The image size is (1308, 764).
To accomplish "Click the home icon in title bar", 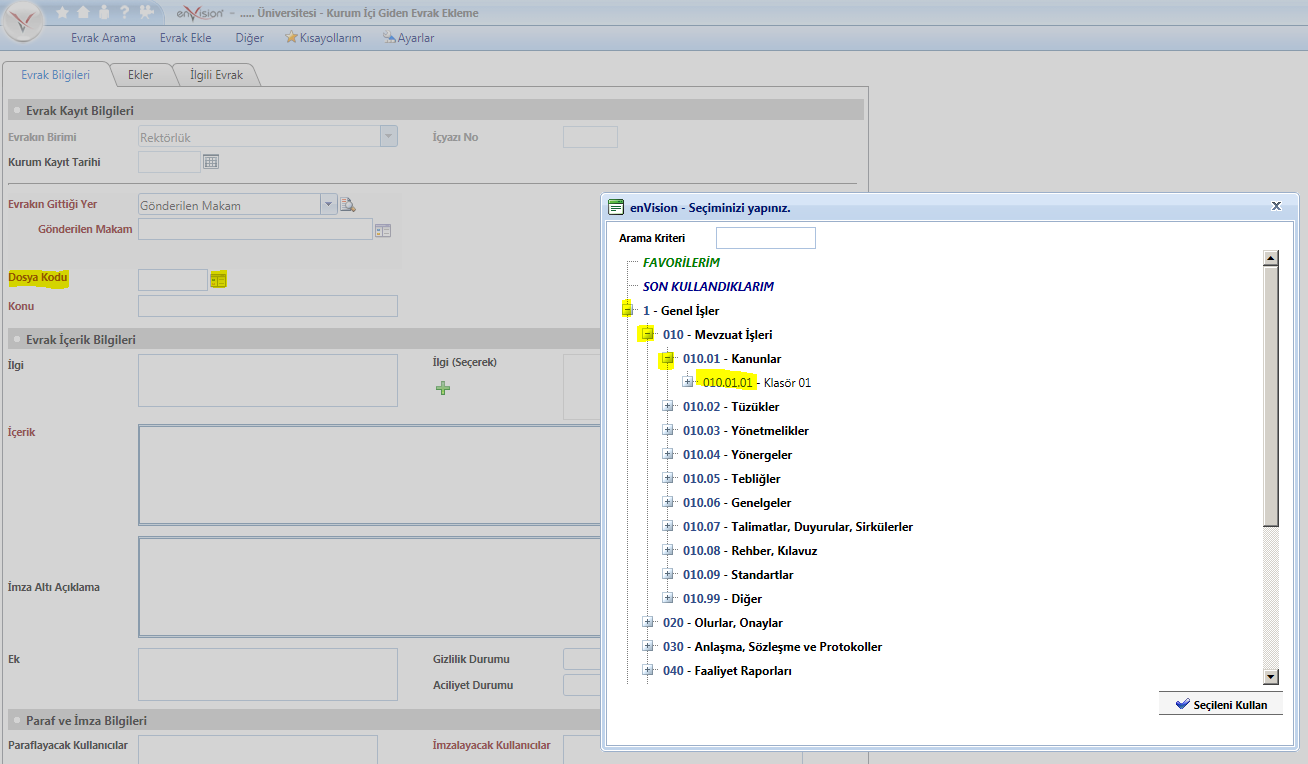I will tap(83, 13).
